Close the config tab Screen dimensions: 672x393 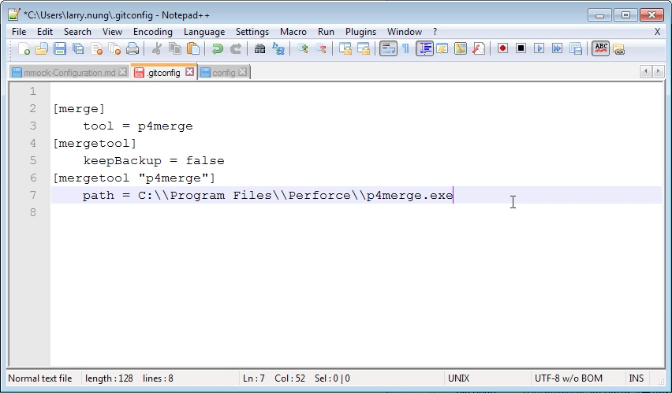pos(243,72)
